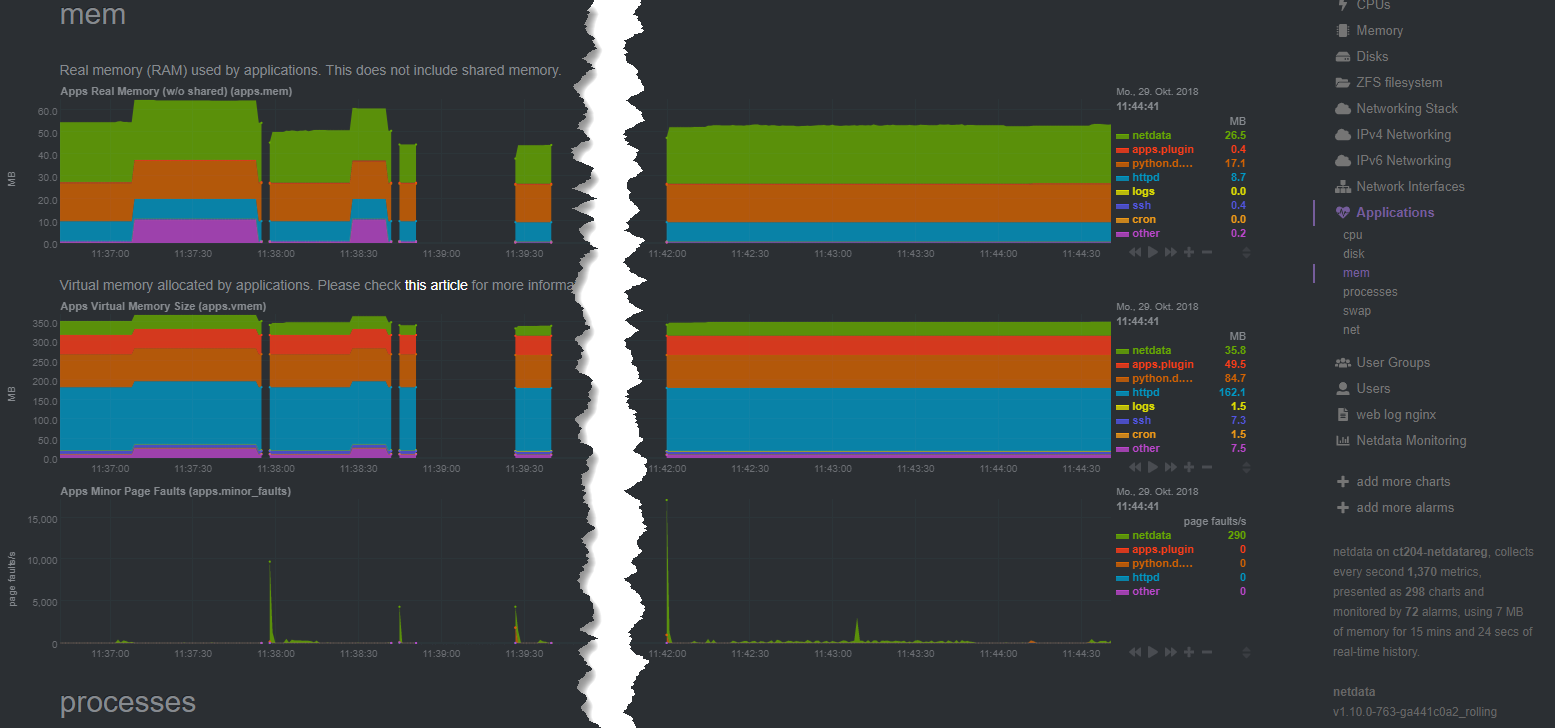Open 'this article' link about virtual memory
The height and width of the screenshot is (728, 1555).
tap(436, 285)
